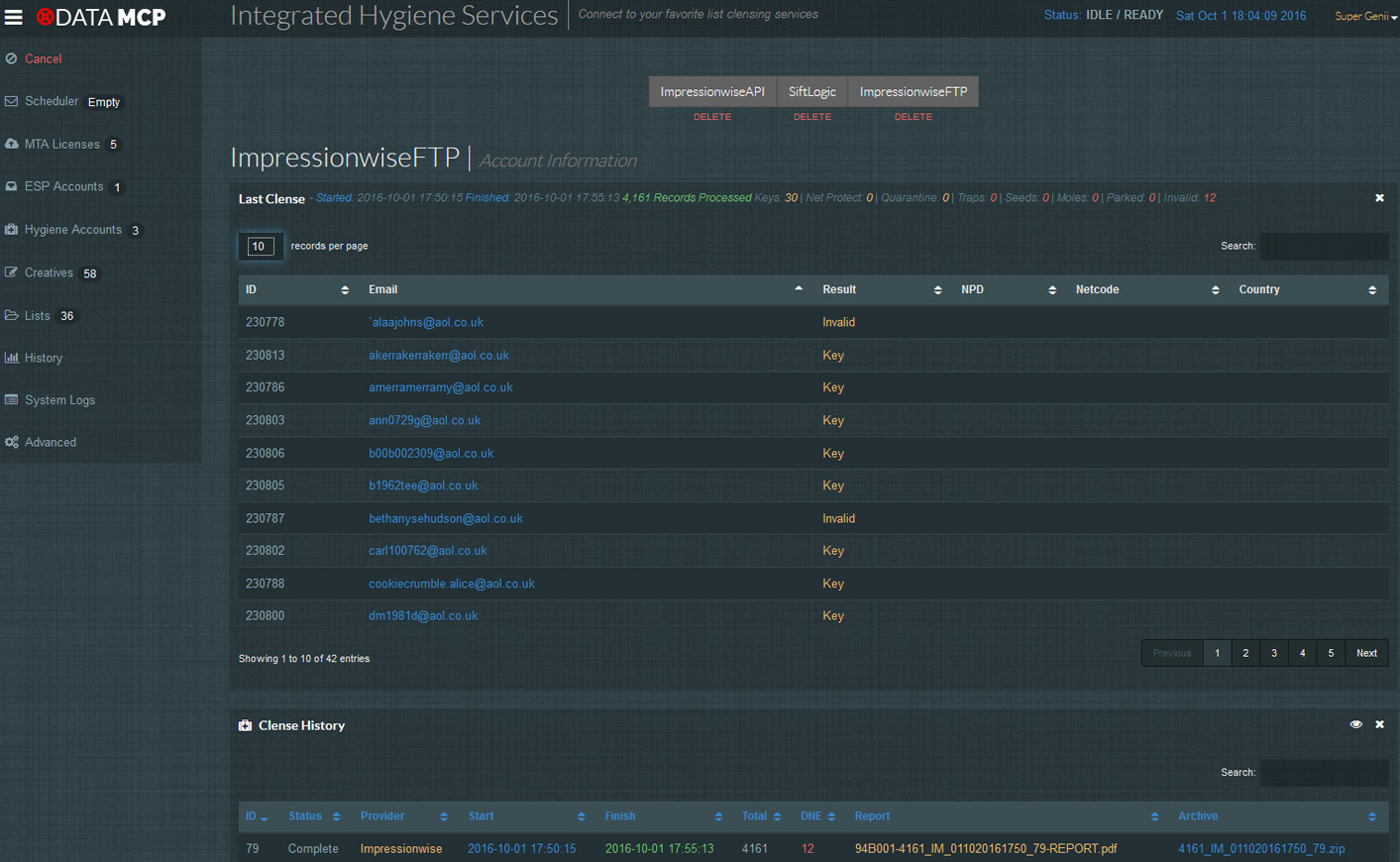The image size is (1400, 862).
Task: Delete the SiftLogic account
Action: coord(812,117)
